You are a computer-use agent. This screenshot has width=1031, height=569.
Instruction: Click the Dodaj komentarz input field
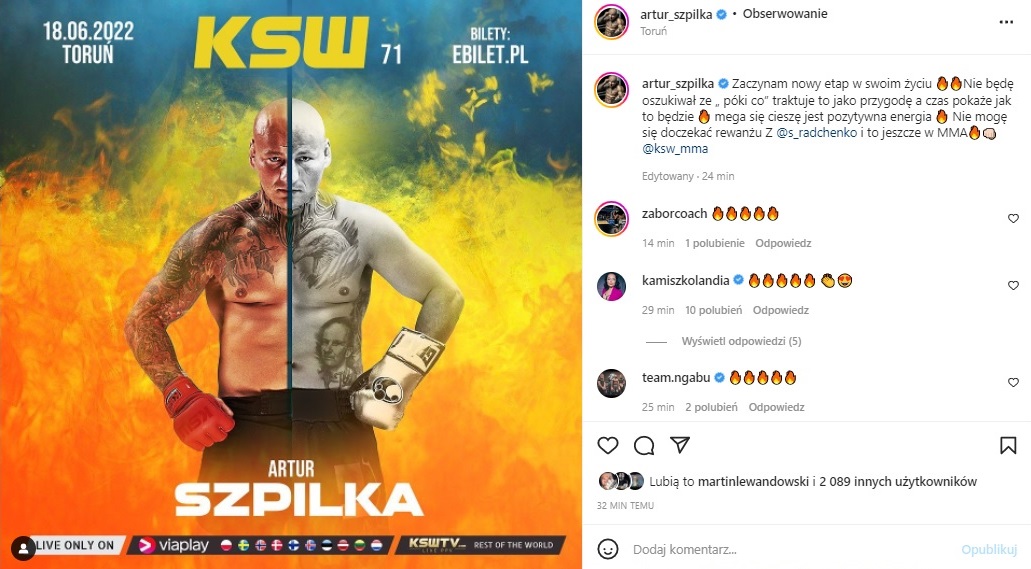[x=789, y=549]
